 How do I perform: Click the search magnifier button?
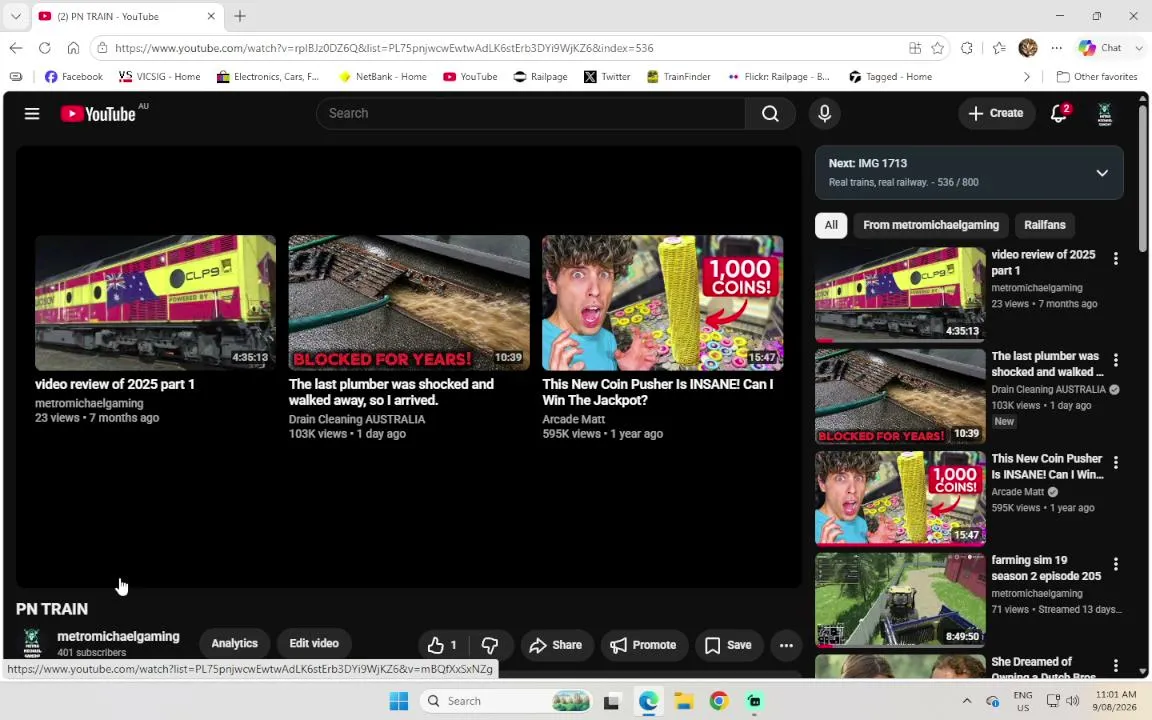click(x=770, y=113)
